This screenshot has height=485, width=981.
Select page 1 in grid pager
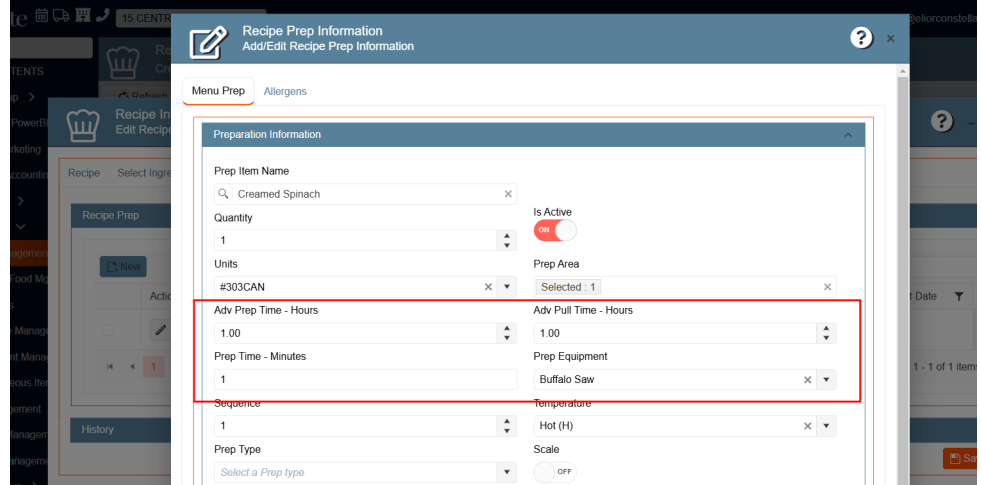pyautogui.click(x=153, y=367)
